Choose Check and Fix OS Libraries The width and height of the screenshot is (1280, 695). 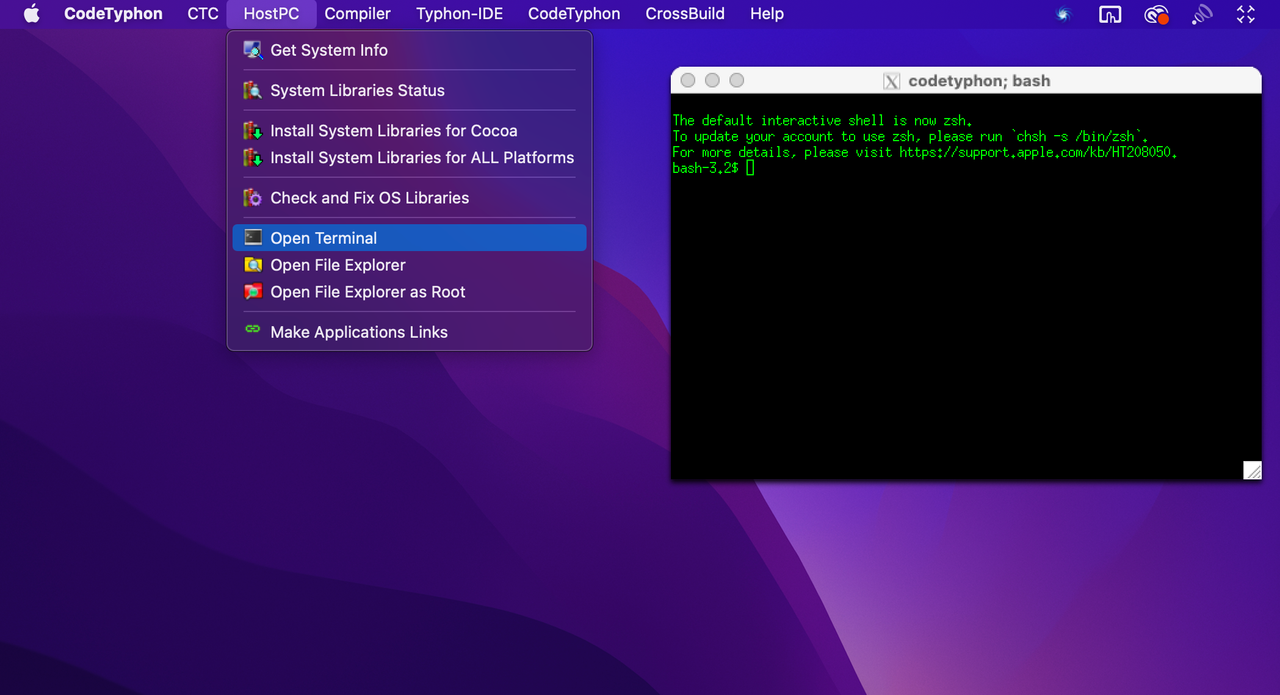409,198
